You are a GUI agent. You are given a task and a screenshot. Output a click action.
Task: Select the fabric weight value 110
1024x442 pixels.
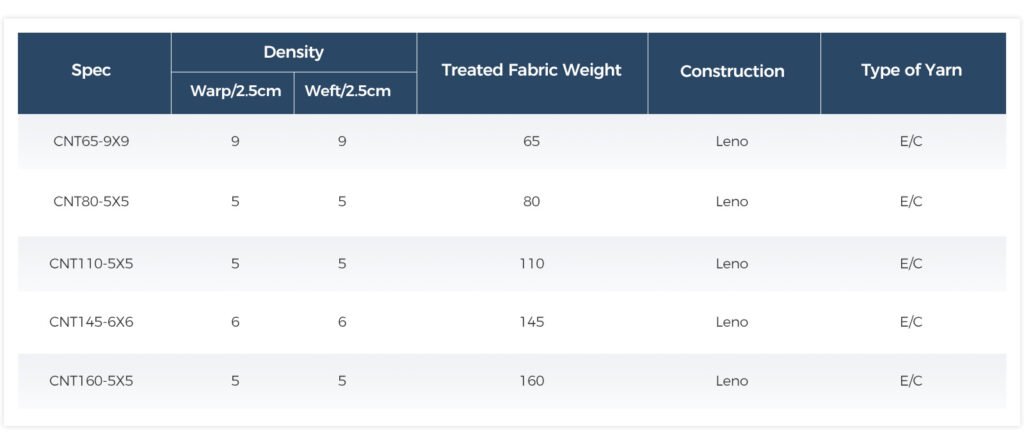pos(532,264)
